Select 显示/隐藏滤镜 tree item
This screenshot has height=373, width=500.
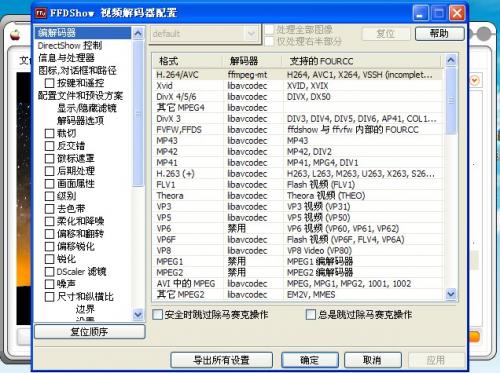(x=87, y=108)
